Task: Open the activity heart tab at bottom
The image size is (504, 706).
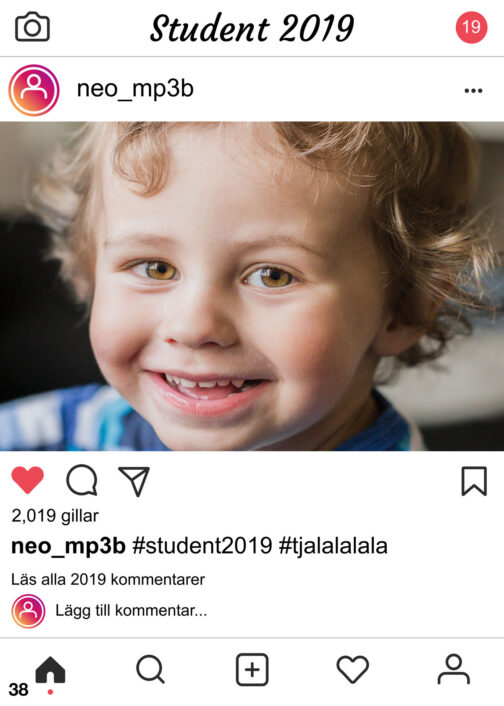Action: tap(353, 670)
